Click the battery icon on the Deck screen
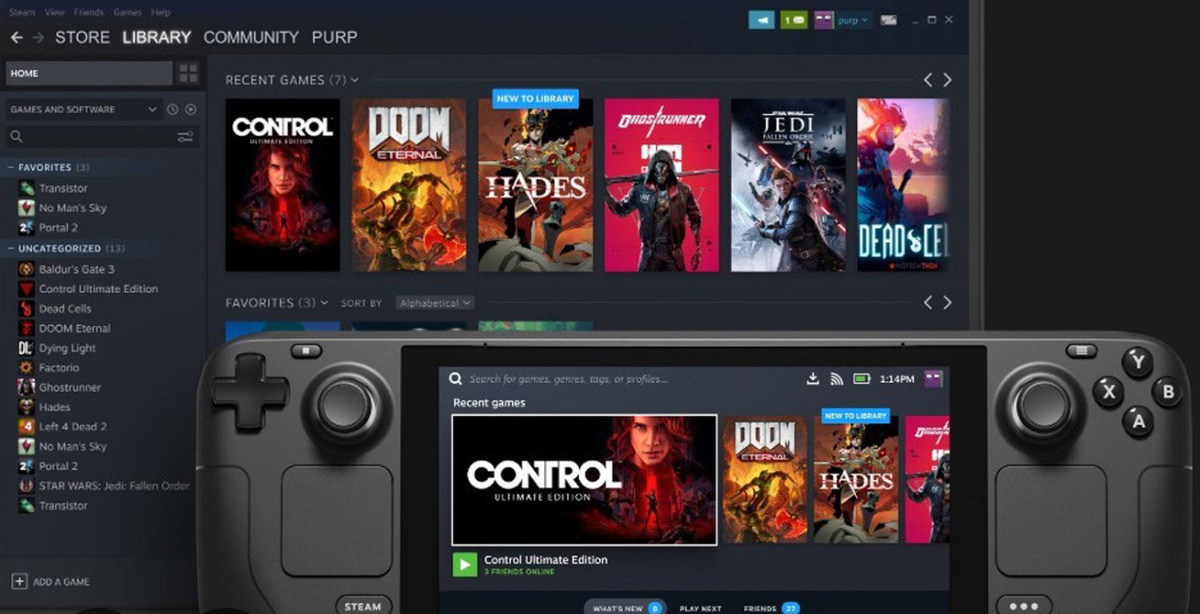 (x=861, y=379)
